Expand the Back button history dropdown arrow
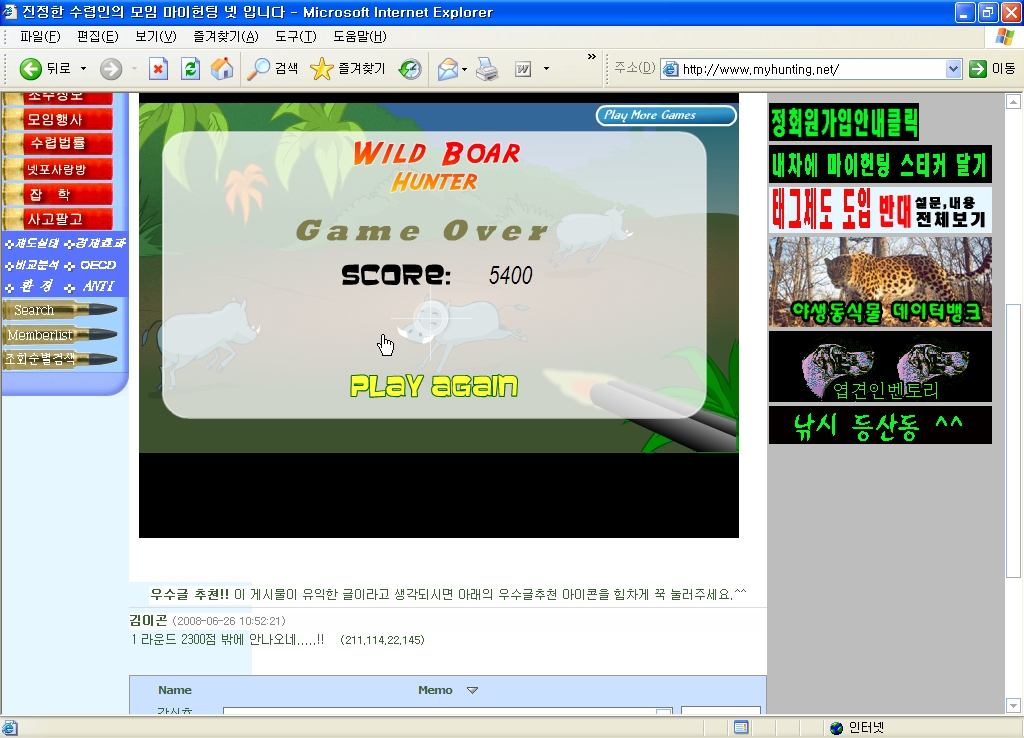1024x738 pixels. click(x=83, y=69)
